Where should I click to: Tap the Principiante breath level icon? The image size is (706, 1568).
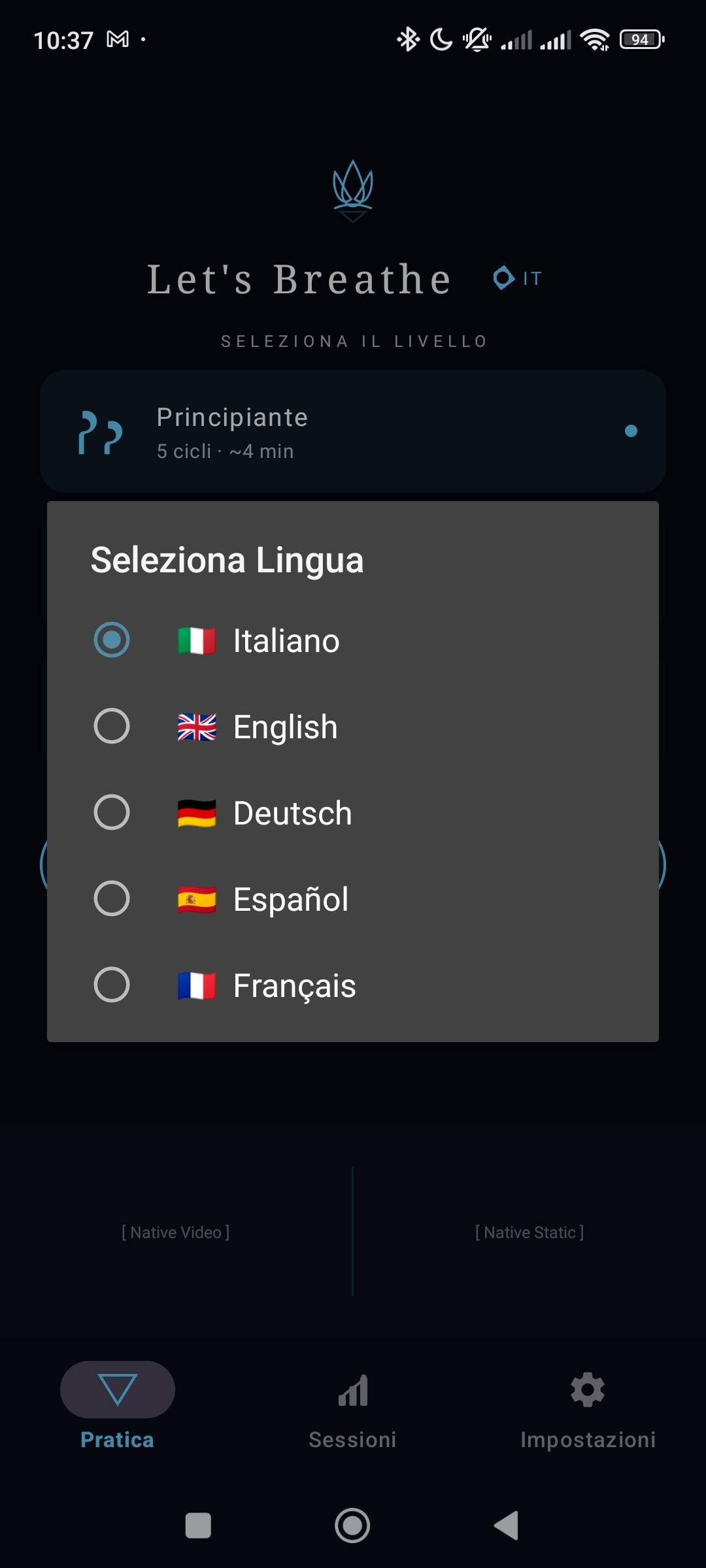click(x=100, y=433)
